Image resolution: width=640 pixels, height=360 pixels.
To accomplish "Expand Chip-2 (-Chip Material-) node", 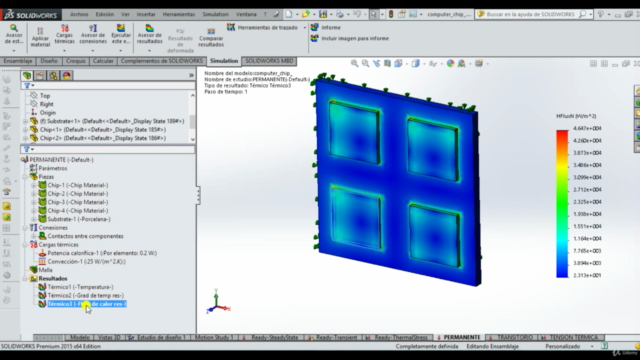I will click(34, 194).
